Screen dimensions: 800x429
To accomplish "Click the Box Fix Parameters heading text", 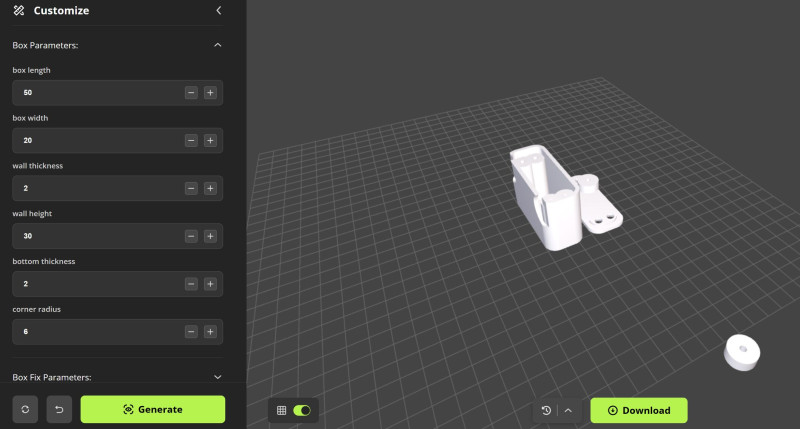I will tap(52, 377).
